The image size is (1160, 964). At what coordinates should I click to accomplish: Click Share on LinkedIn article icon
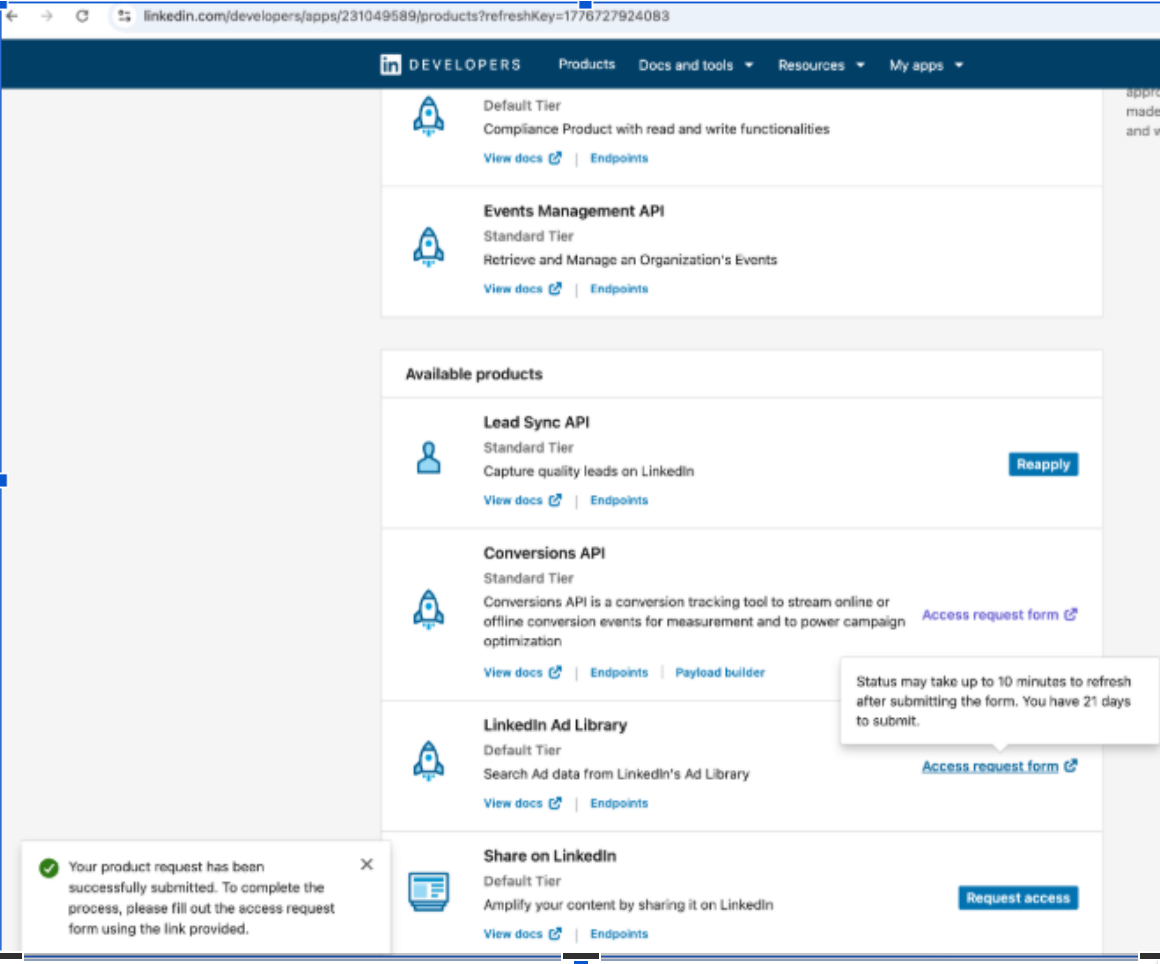tap(428, 891)
